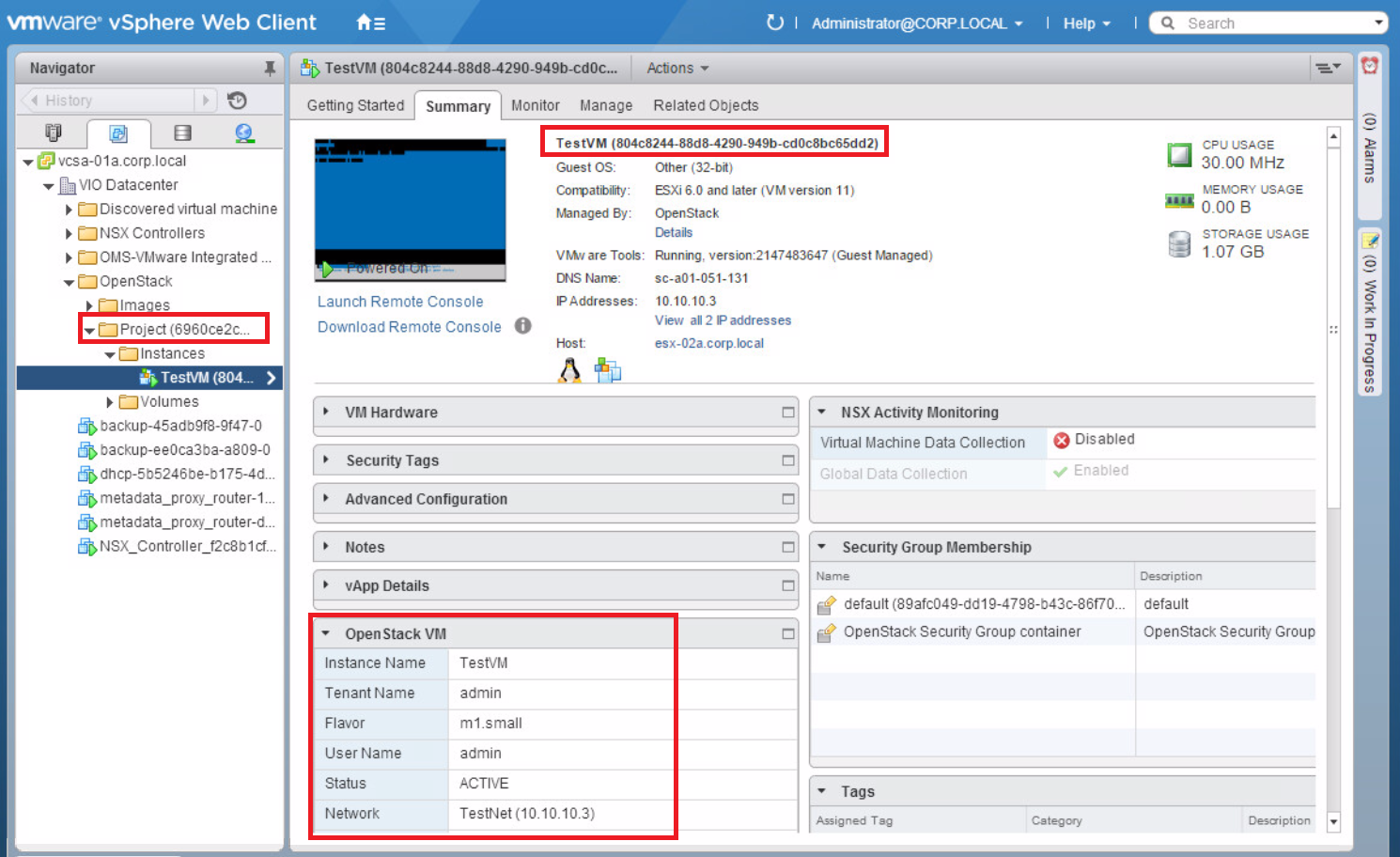Image resolution: width=1400 pixels, height=857 pixels.
Task: Click the summary scrollbar down arrow
Action: (1333, 821)
